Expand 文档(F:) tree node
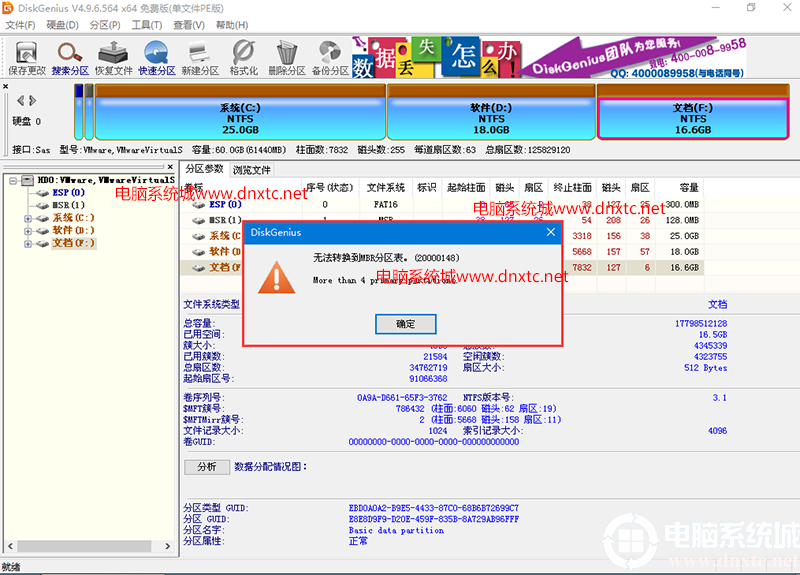800x575 pixels. pos(28,244)
